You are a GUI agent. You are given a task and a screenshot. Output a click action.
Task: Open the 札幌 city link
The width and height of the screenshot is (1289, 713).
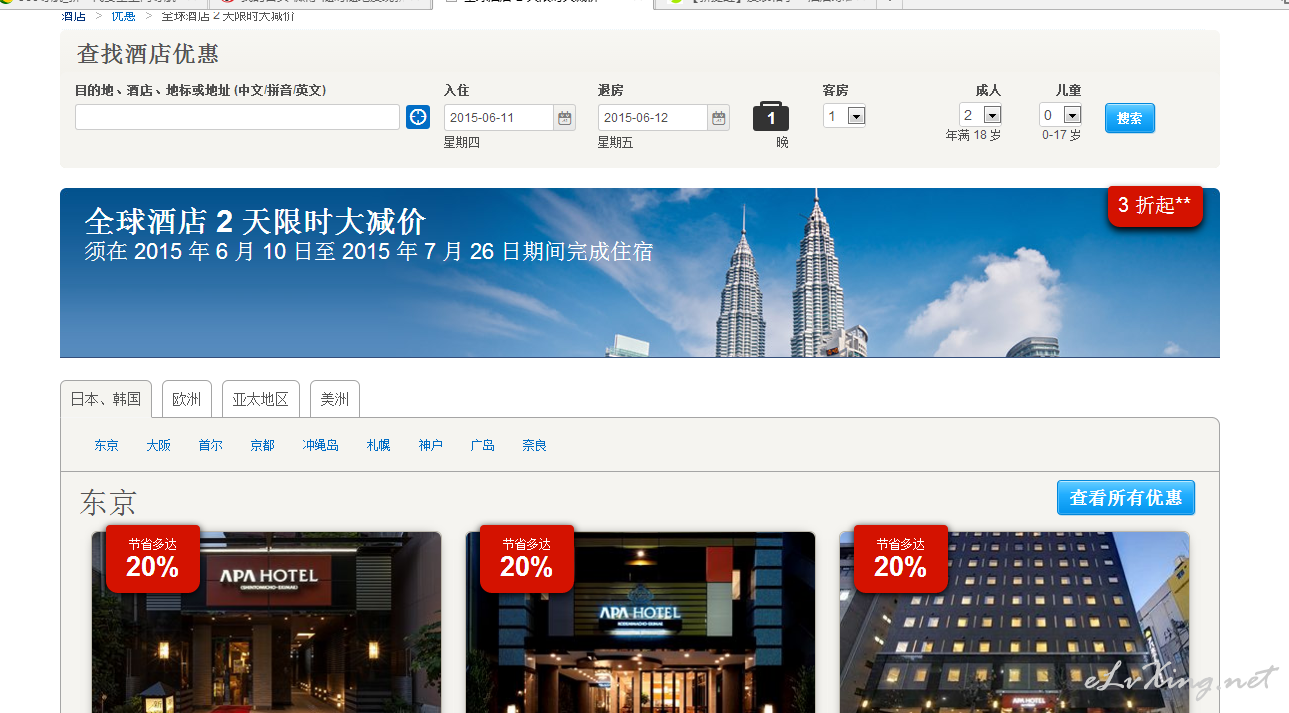(379, 446)
